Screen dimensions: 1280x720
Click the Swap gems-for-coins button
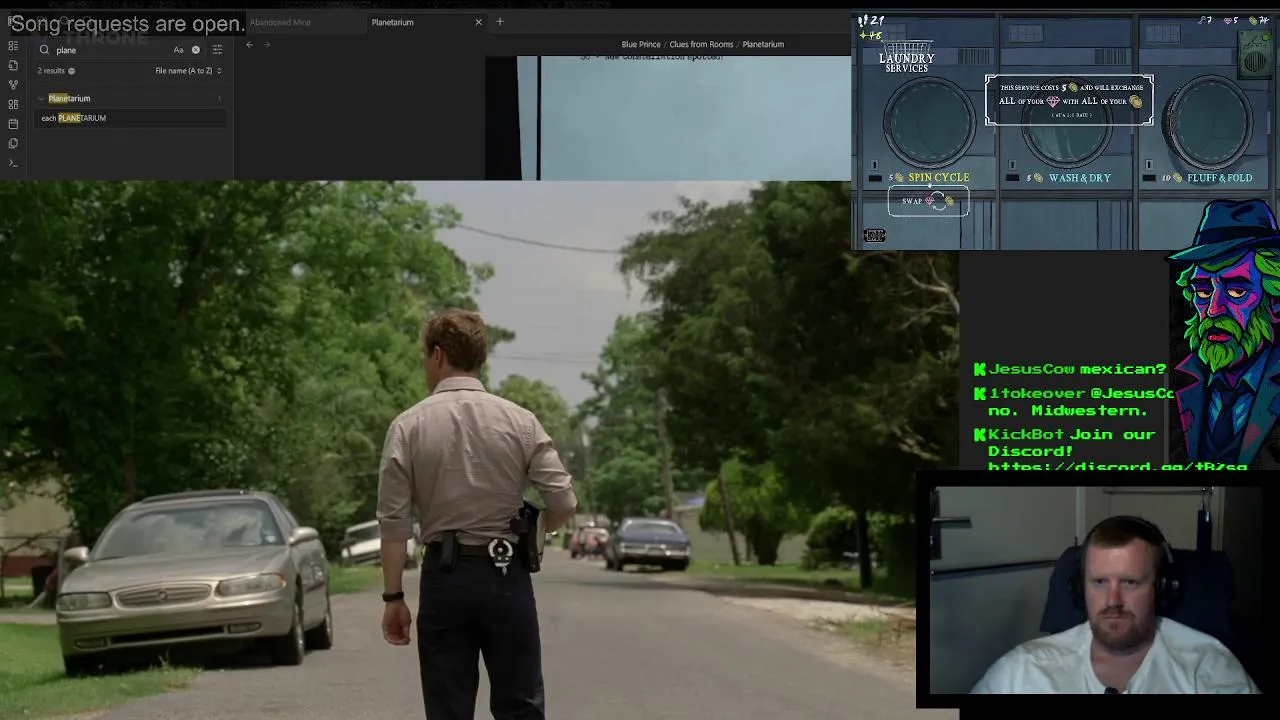[928, 201]
